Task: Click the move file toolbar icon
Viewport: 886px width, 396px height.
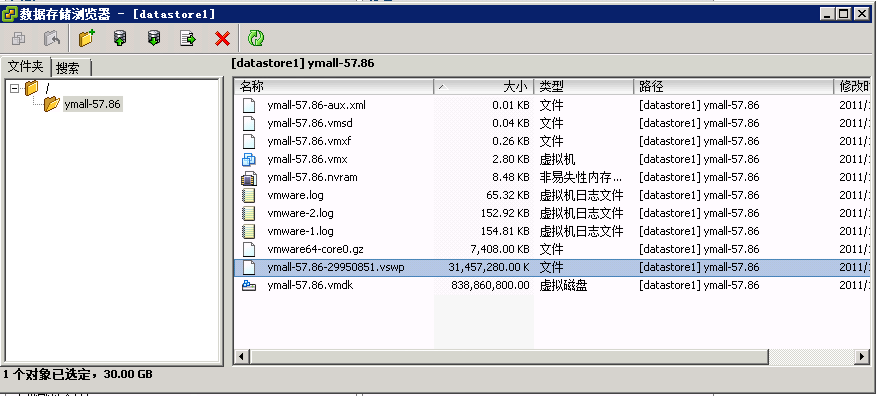Action: click(188, 38)
